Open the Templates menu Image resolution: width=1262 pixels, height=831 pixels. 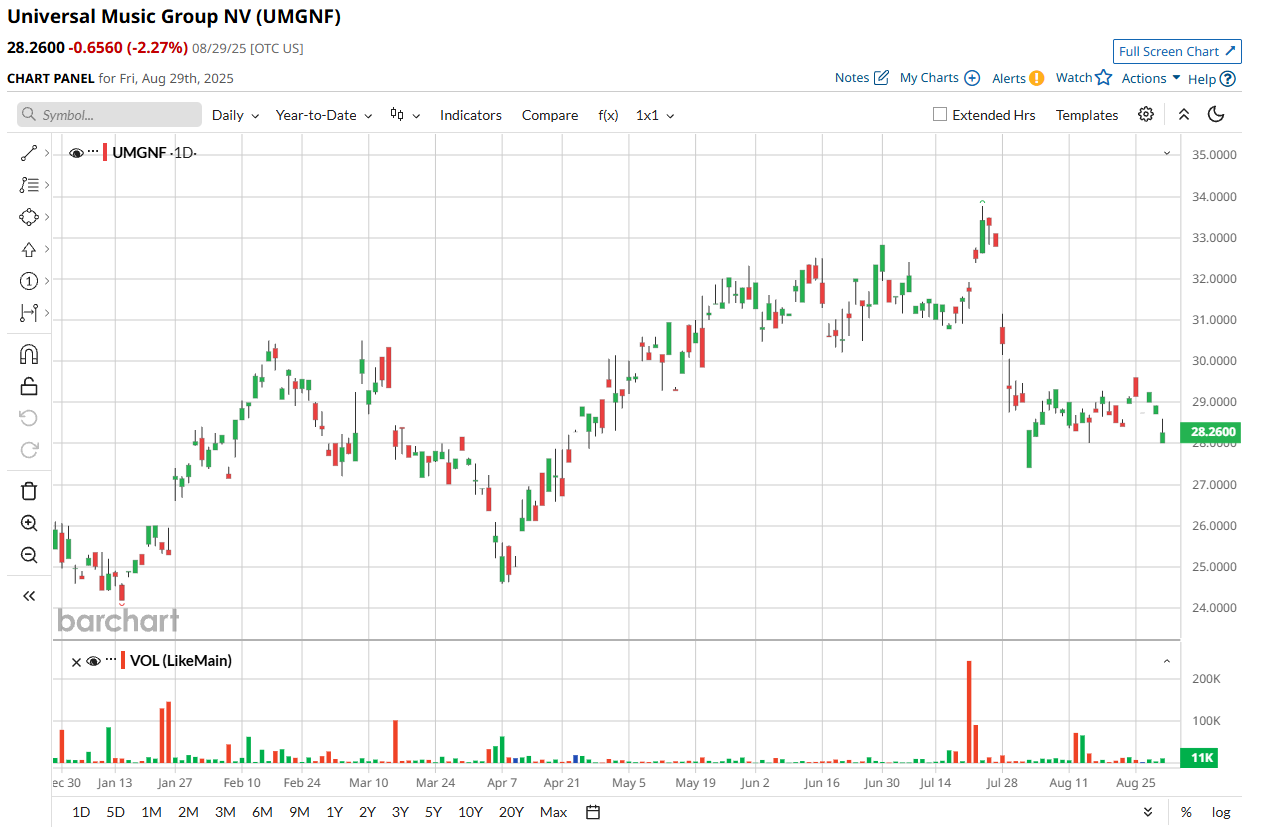1087,115
